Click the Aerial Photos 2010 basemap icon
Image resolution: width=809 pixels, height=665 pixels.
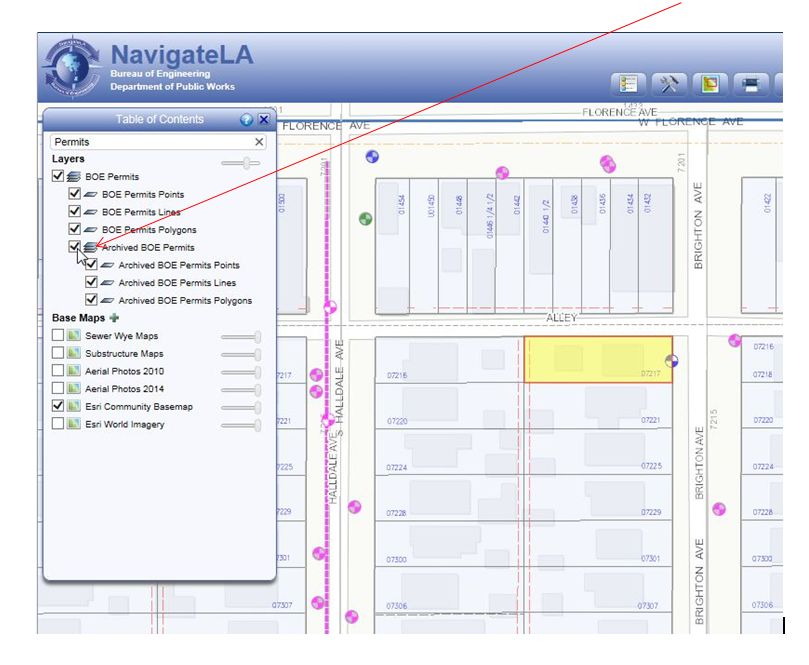point(74,370)
